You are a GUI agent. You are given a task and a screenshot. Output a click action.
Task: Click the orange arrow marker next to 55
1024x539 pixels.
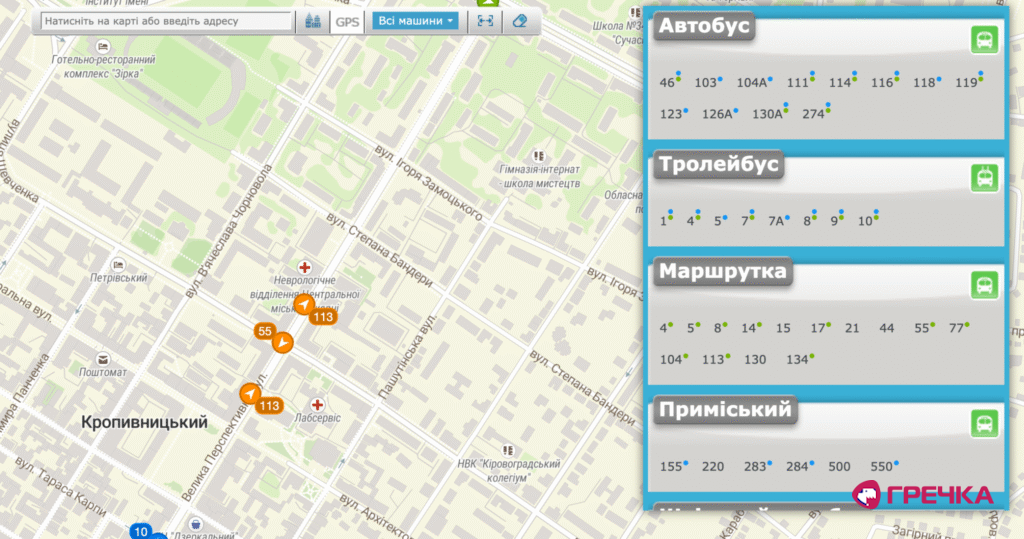click(283, 342)
